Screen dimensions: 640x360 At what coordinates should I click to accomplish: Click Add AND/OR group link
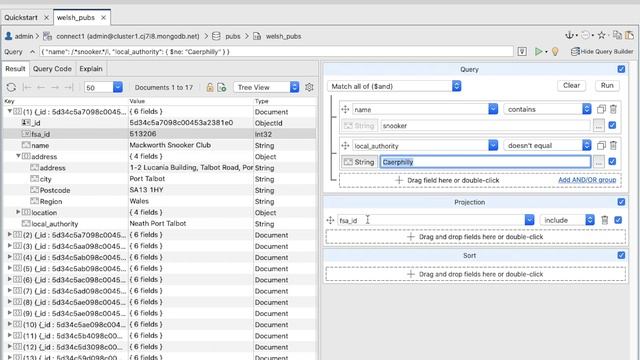(587, 180)
